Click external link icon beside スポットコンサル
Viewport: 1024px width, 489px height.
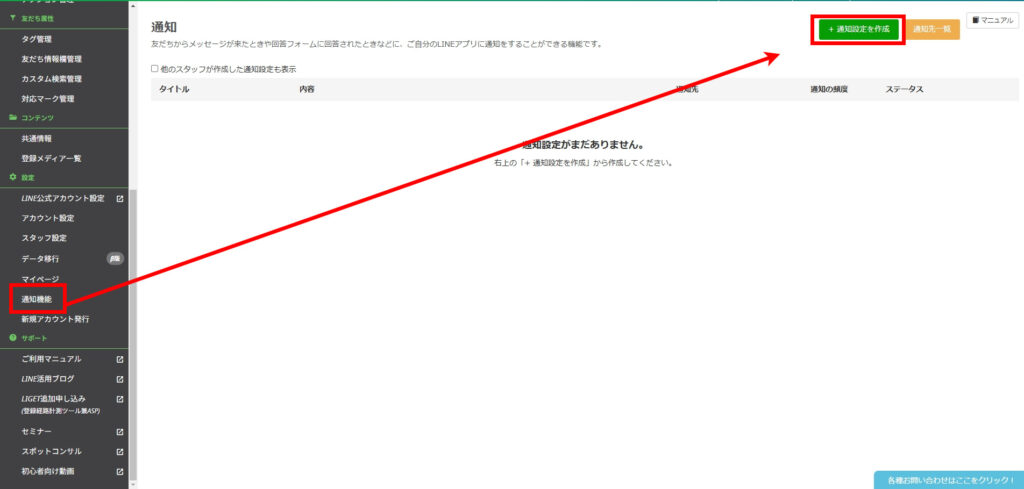120,451
